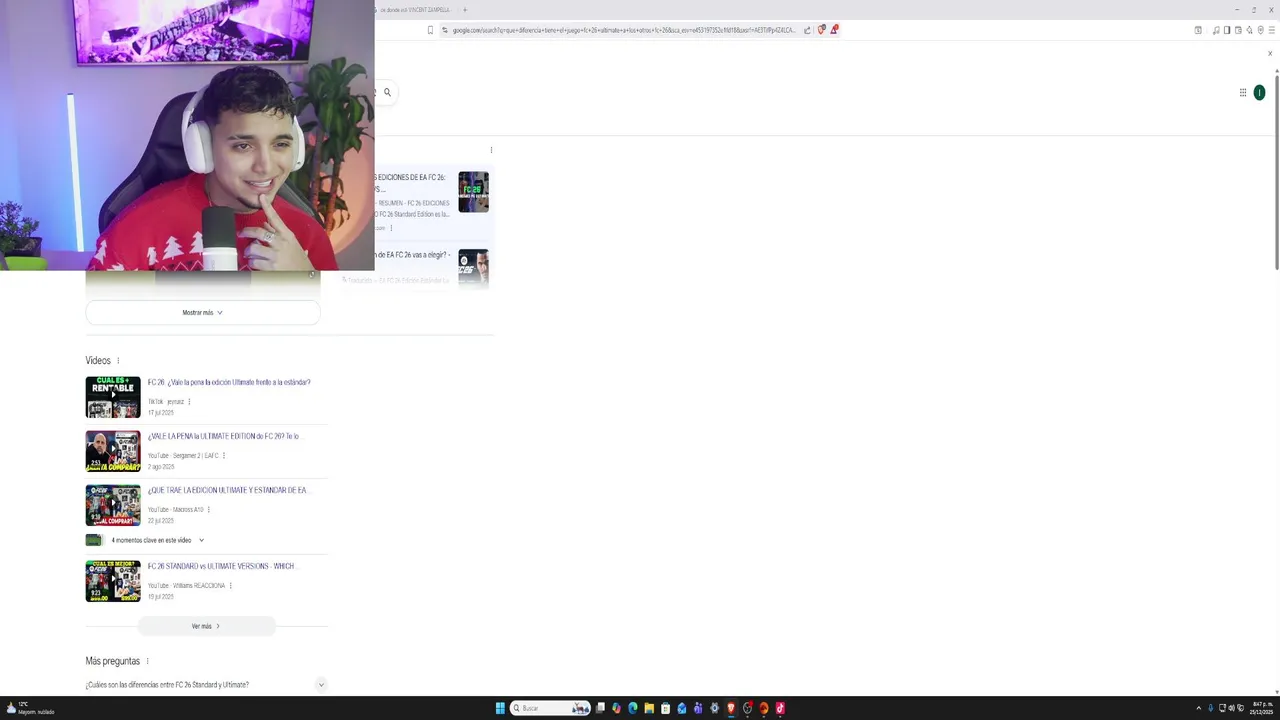Open the Macross A10 video thumbnail
Image resolution: width=1280 pixels, height=720 pixels.
tap(113, 505)
